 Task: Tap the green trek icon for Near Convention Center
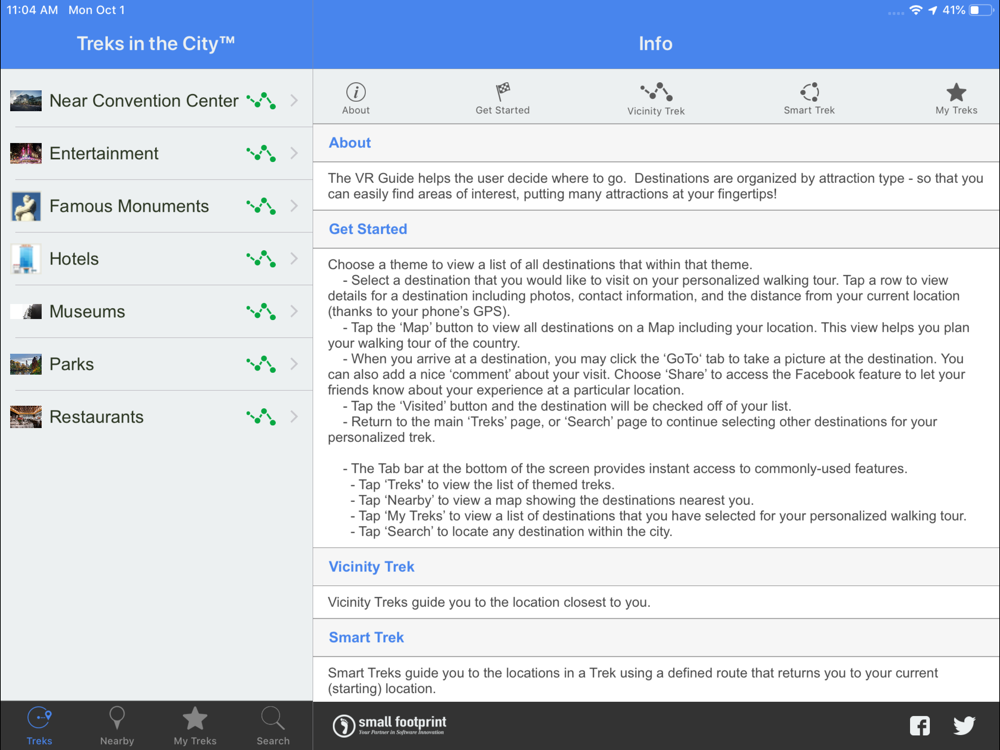261,101
